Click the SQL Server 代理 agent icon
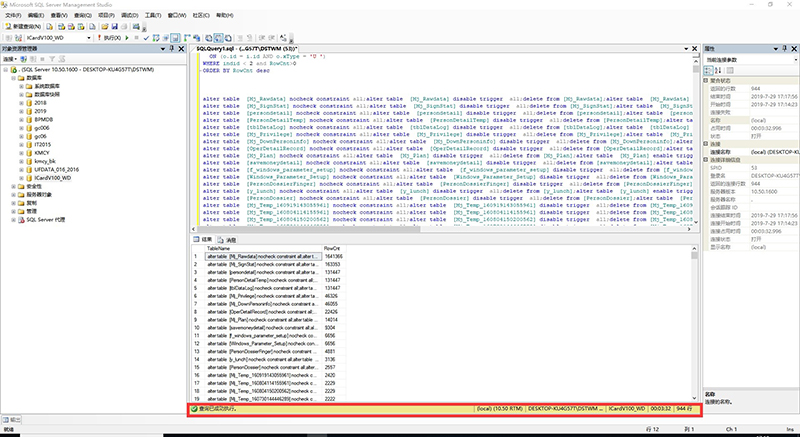The width and height of the screenshot is (800, 437). coord(21,220)
